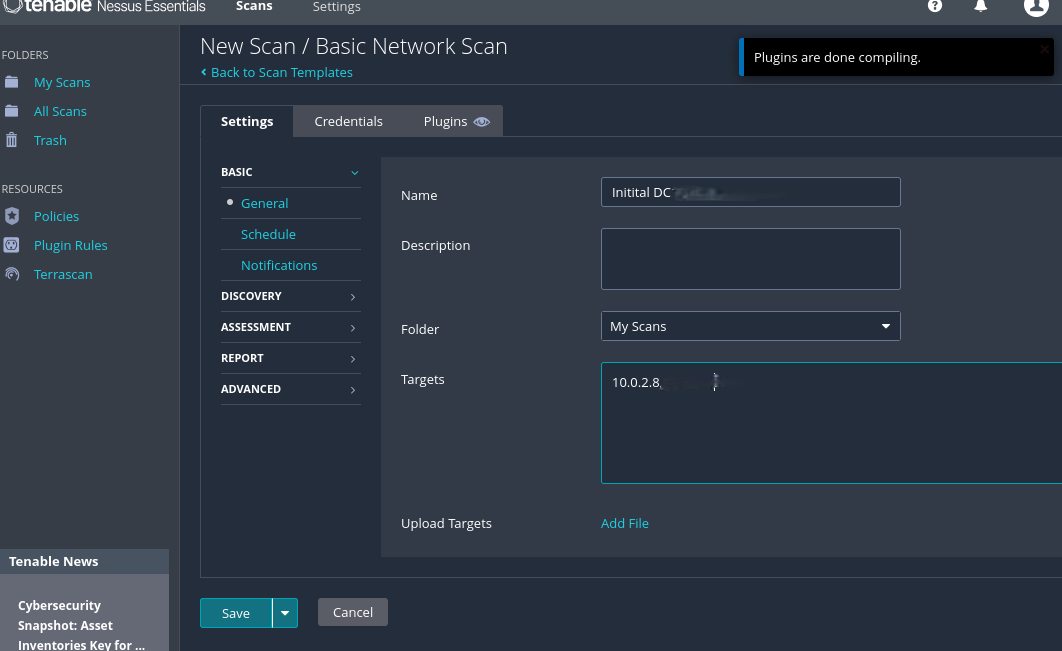The image size is (1062, 651).
Task: Click into the Name input field
Action: (750, 192)
